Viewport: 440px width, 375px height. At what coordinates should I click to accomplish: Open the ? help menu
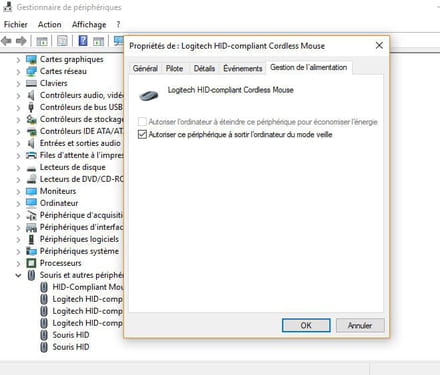click(x=118, y=25)
